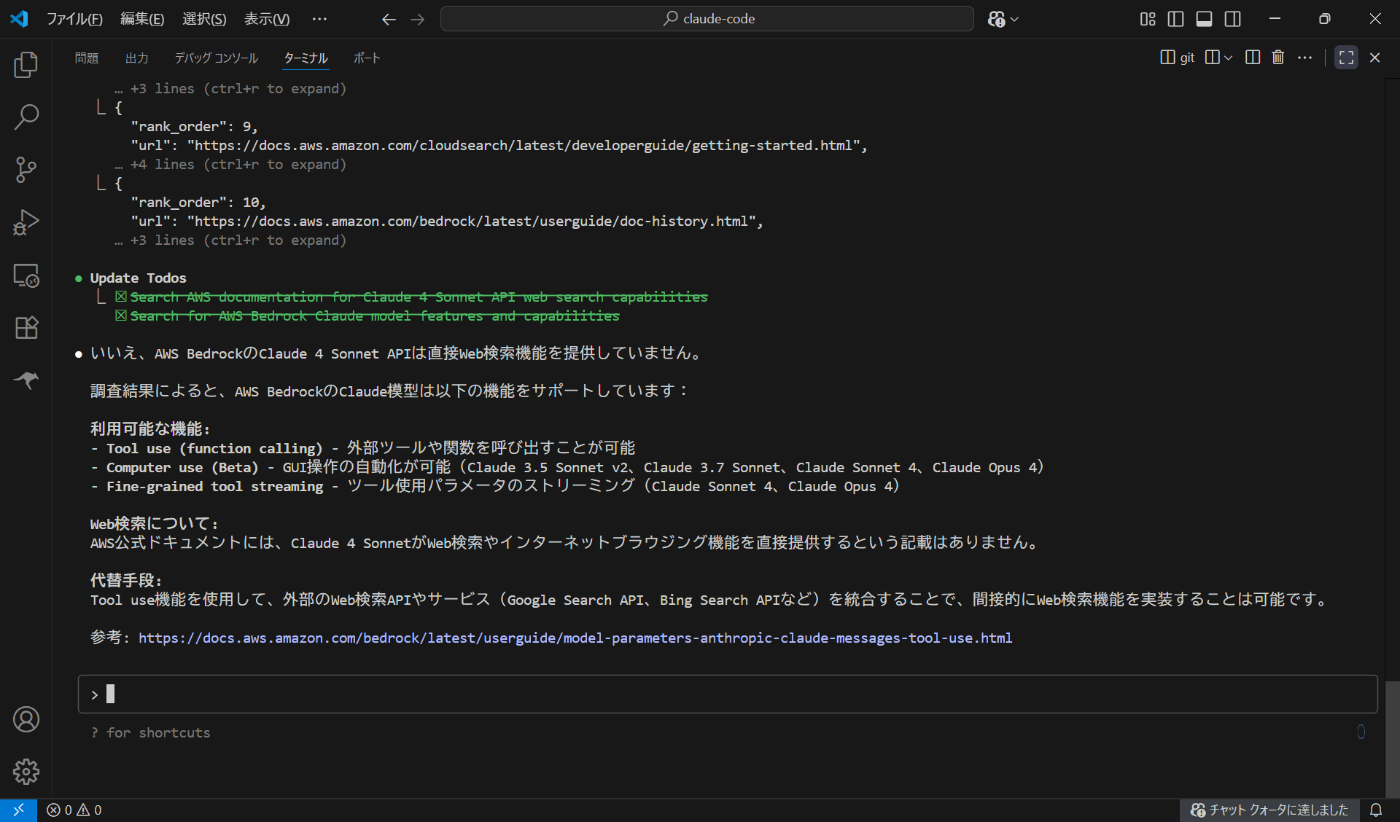This screenshot has height=822, width=1400.
Task: Click the チャット クォータに達しました status item
Action: tap(1270, 810)
